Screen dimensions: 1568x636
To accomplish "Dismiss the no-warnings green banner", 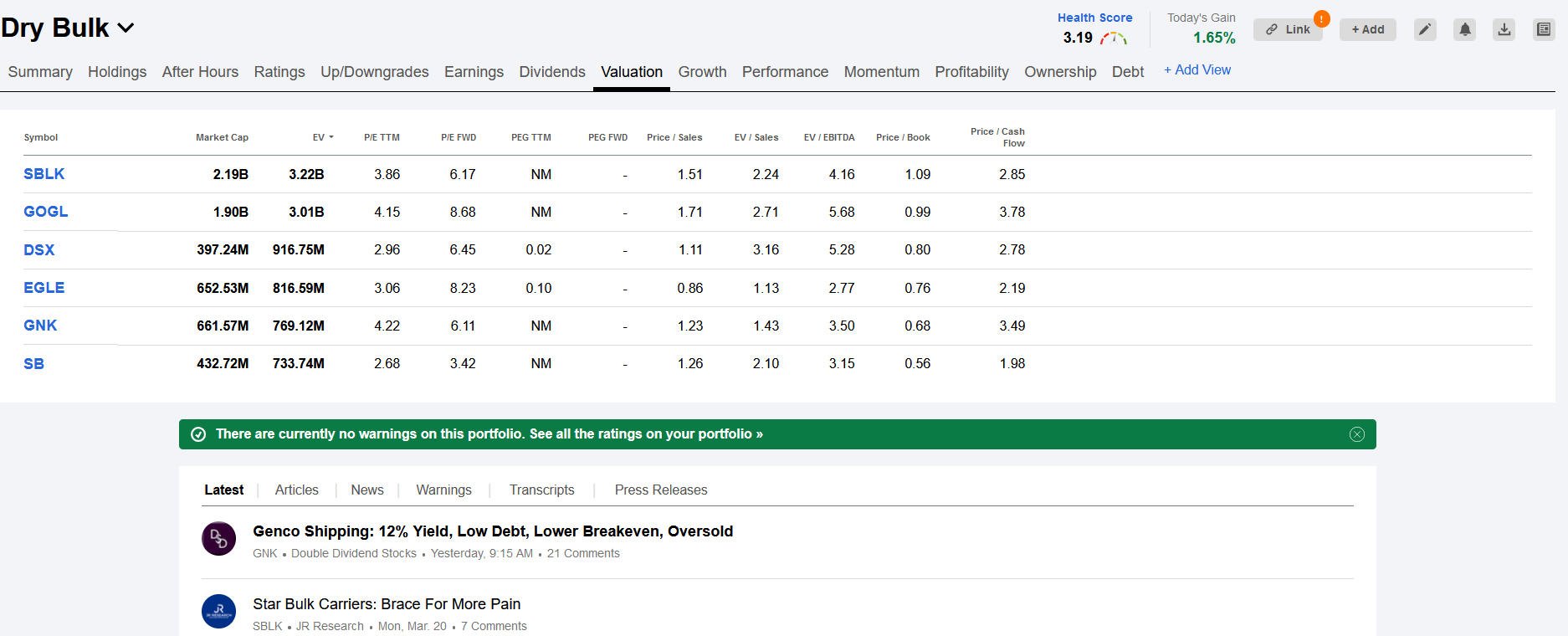I will 1357,434.
